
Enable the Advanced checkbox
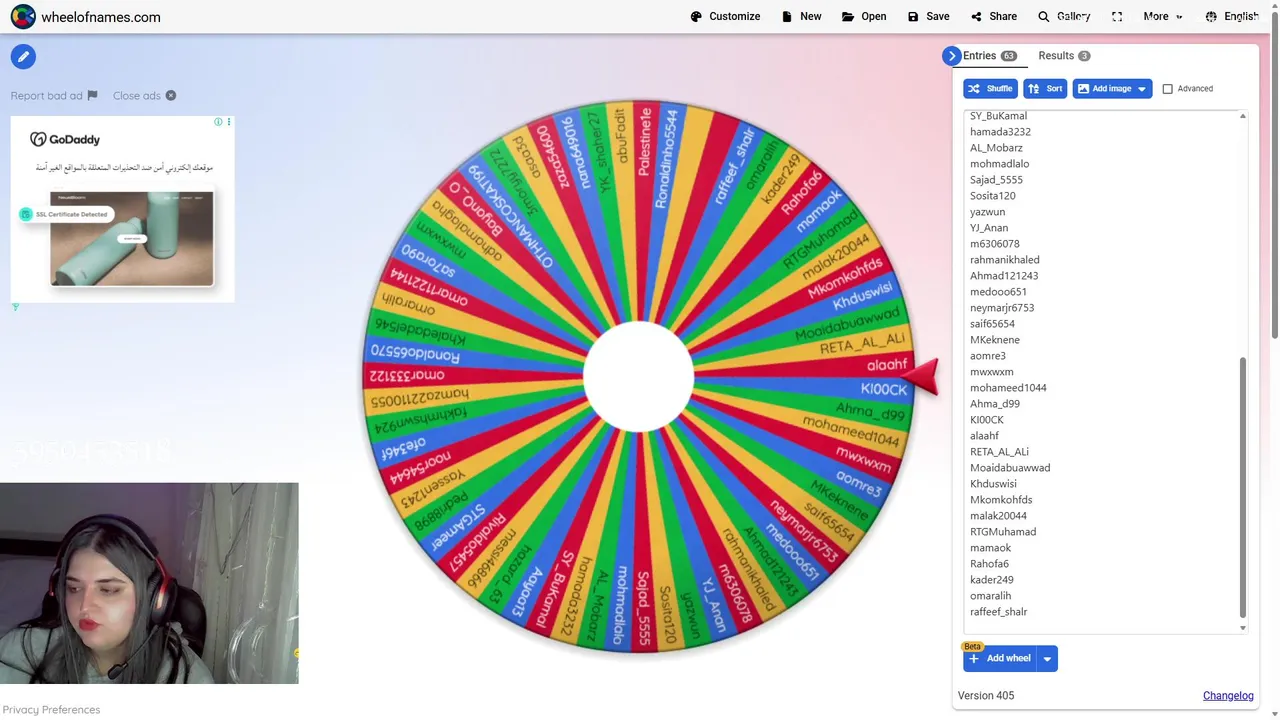point(1167,89)
